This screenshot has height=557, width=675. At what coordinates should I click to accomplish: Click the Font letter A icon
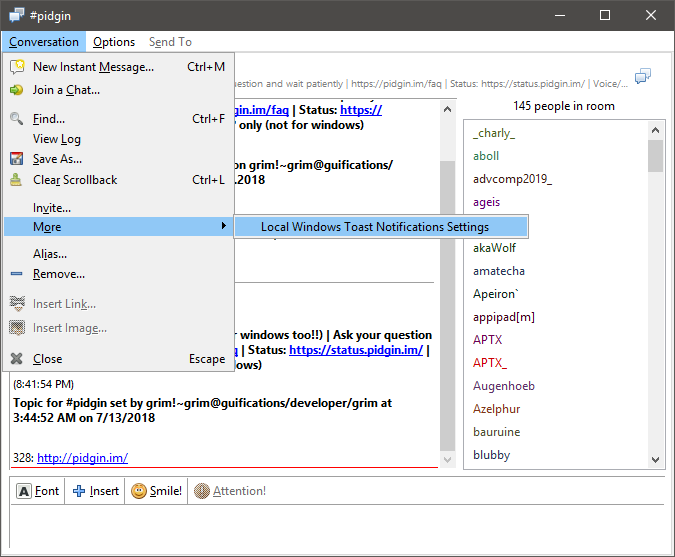pos(24,491)
